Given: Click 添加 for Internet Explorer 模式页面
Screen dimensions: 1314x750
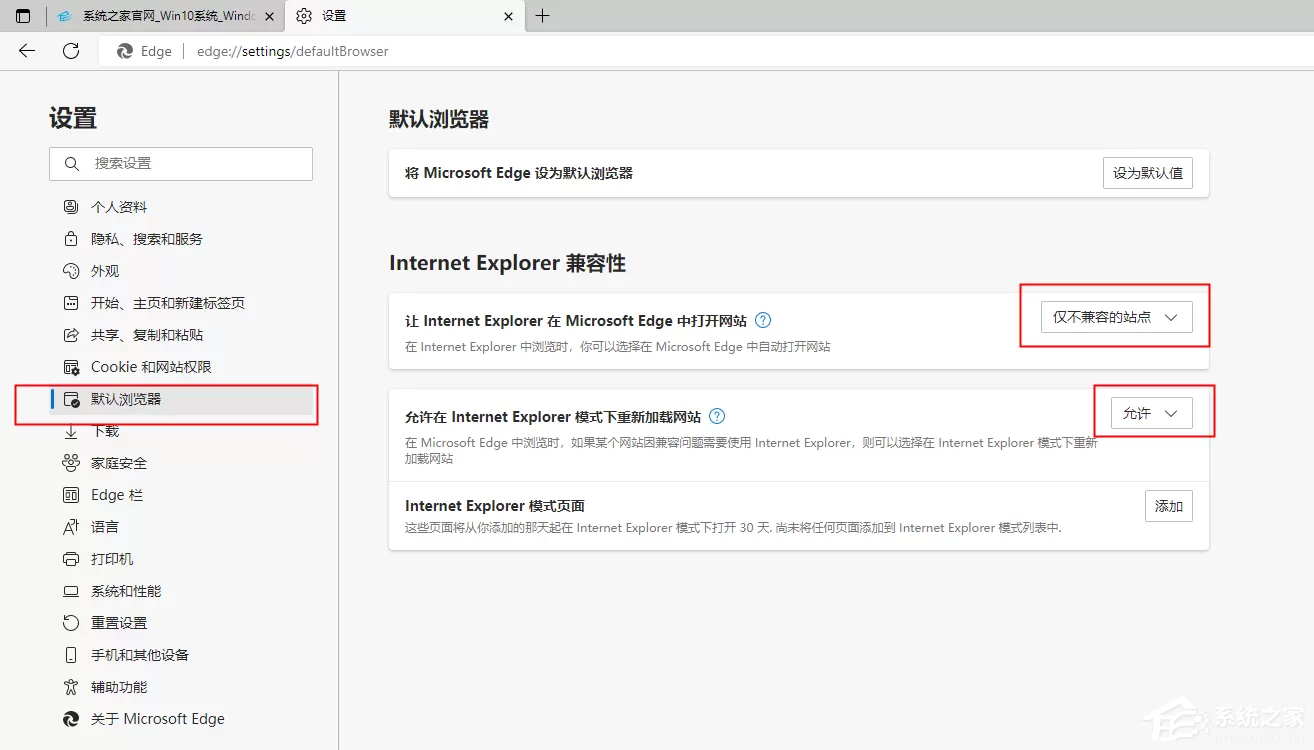Looking at the screenshot, I should pos(1169,506).
